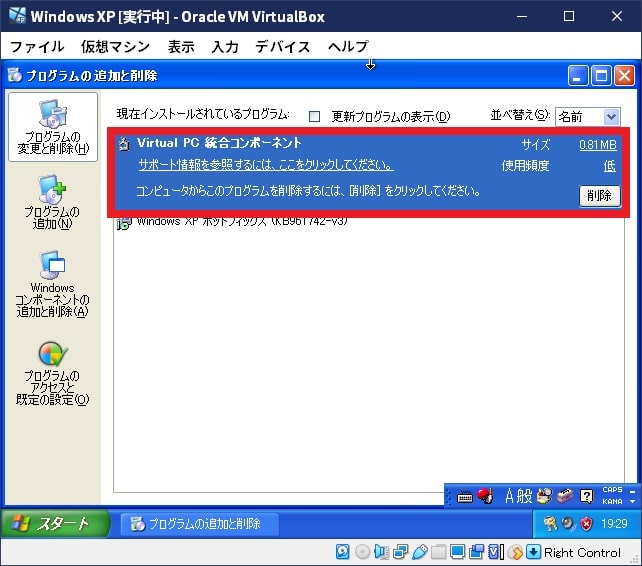Click VirtualBox hard disk activity icon
Viewport: 642px width, 566px height.
(342, 552)
